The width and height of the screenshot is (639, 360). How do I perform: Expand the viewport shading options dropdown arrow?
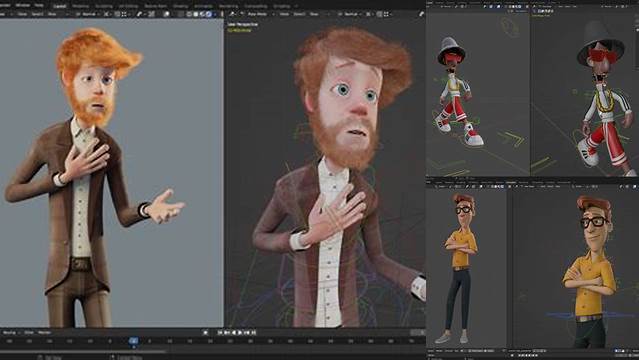[x=215, y=14]
